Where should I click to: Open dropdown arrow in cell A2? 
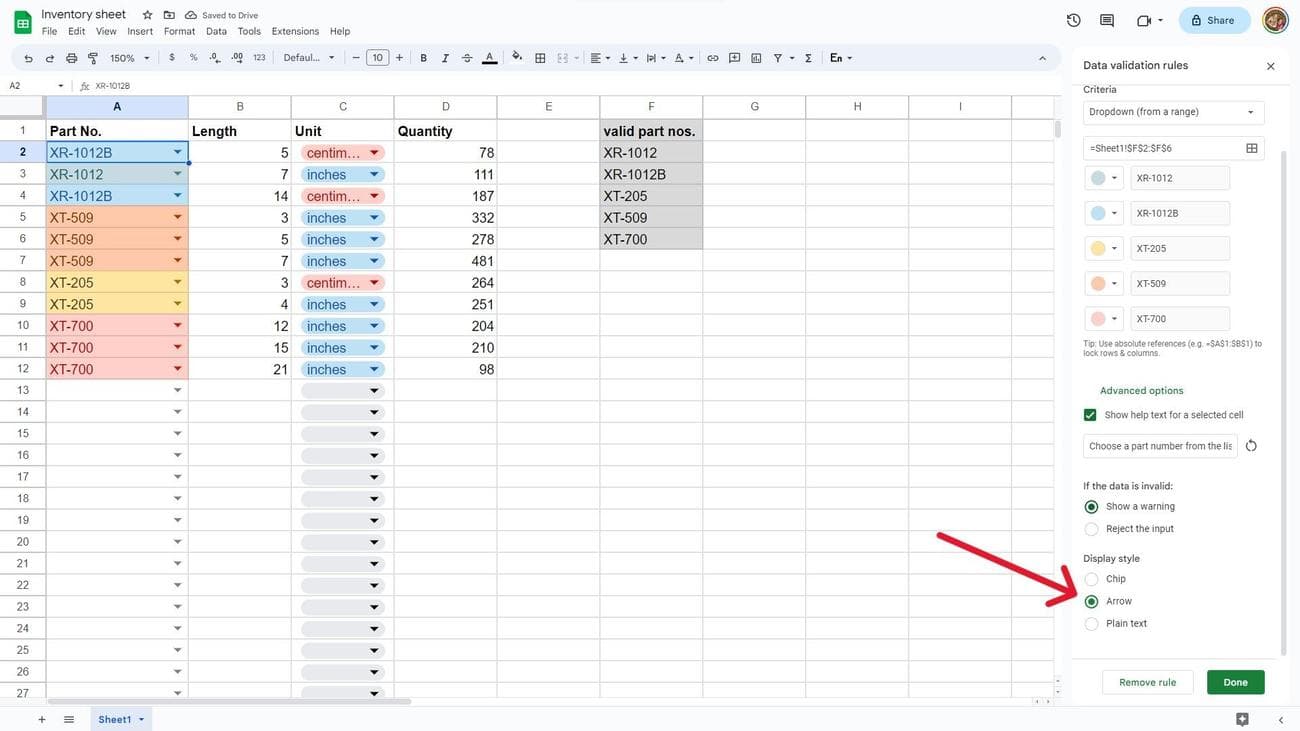pyautogui.click(x=178, y=153)
